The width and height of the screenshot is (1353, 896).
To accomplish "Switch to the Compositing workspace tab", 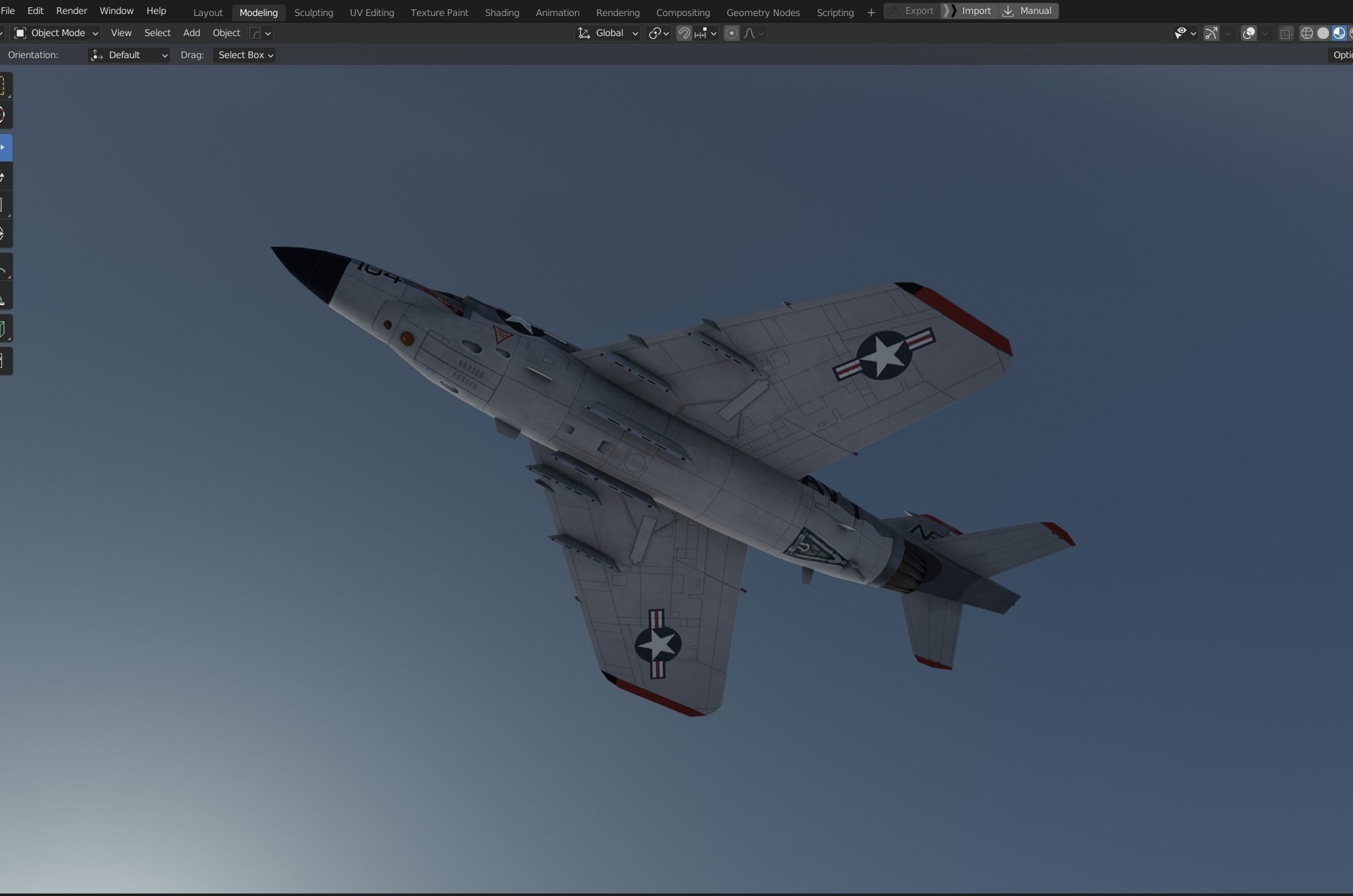I will coord(683,13).
